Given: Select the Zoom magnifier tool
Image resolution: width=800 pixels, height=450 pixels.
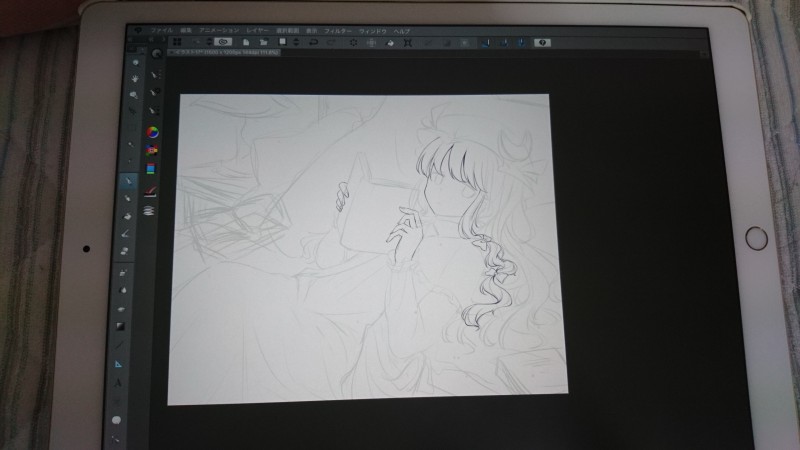Looking at the screenshot, I should [x=135, y=63].
